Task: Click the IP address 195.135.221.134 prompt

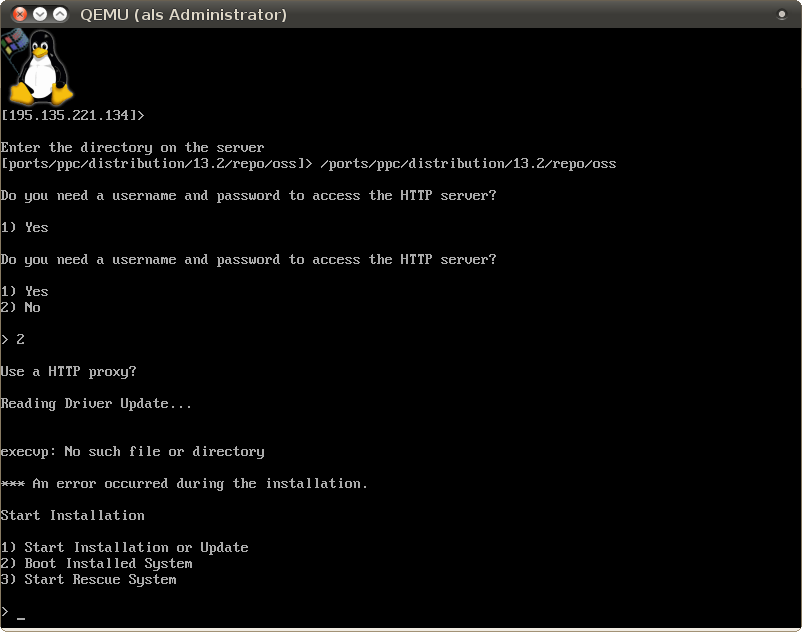Action: point(72,115)
